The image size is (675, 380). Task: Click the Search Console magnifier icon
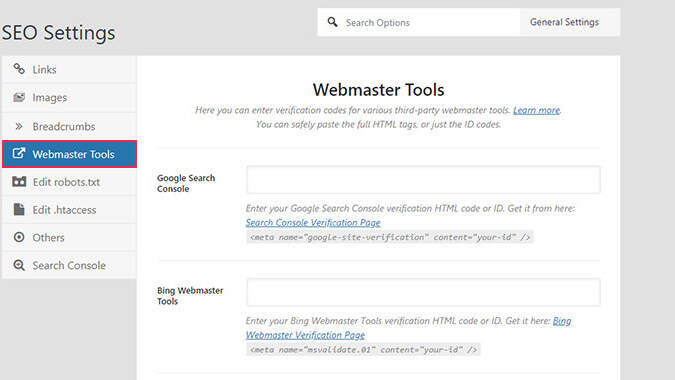pos(19,265)
